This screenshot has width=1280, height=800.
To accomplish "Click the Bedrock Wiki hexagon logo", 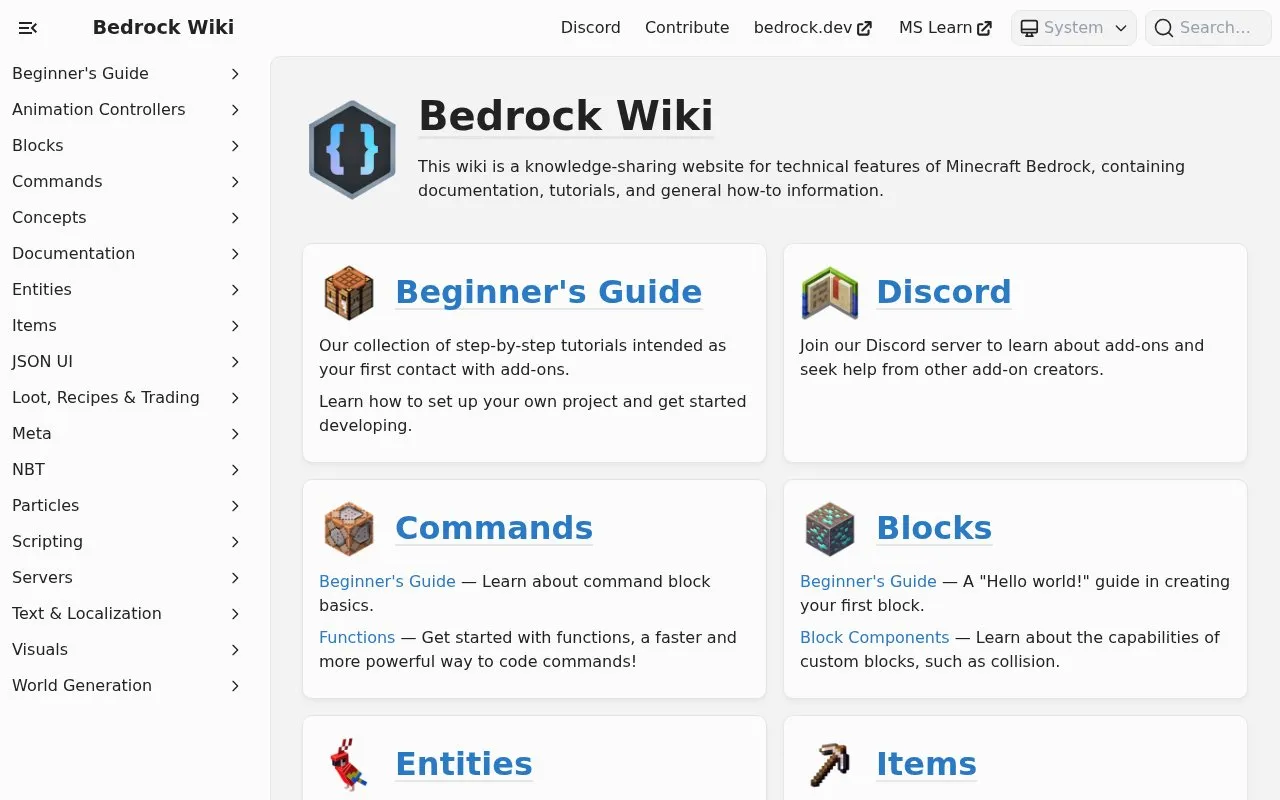I will pyautogui.click(x=352, y=150).
